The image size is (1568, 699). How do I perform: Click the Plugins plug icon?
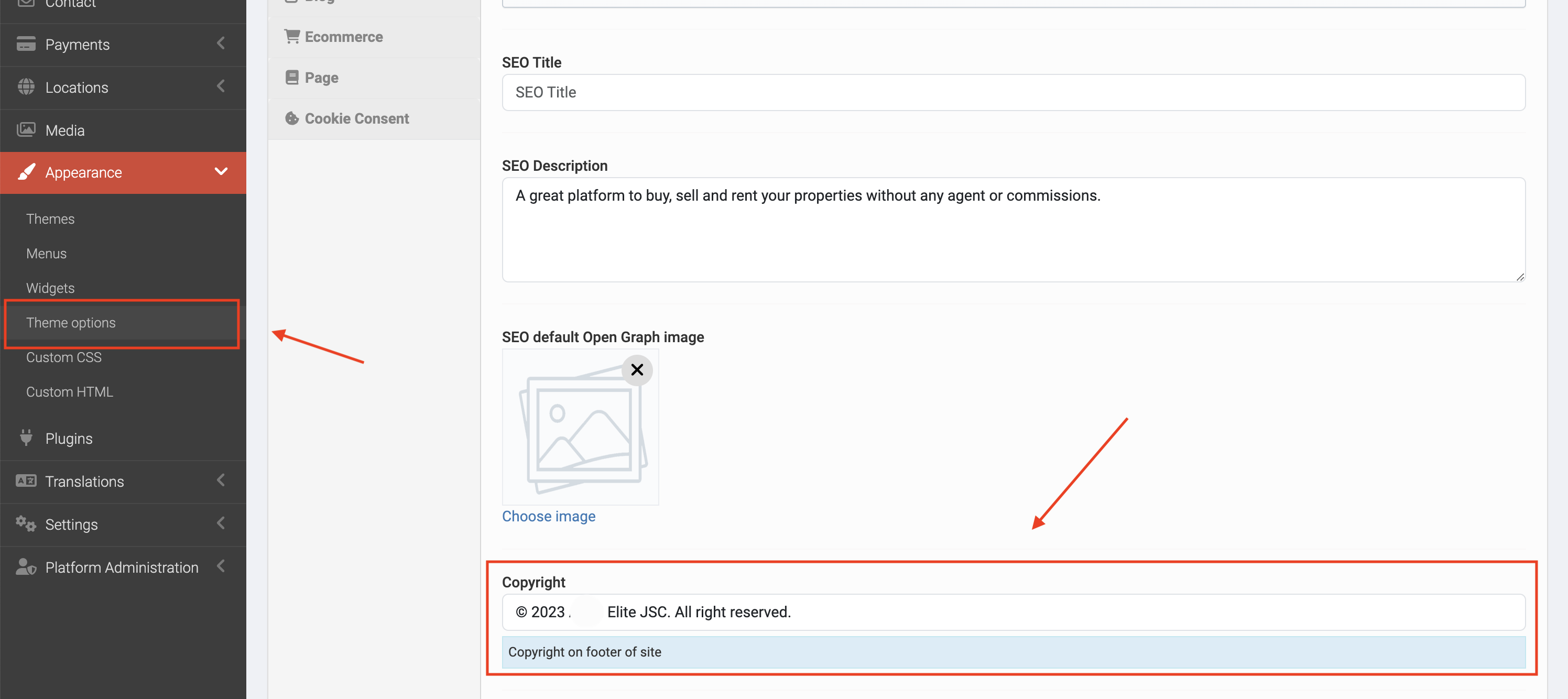point(26,438)
